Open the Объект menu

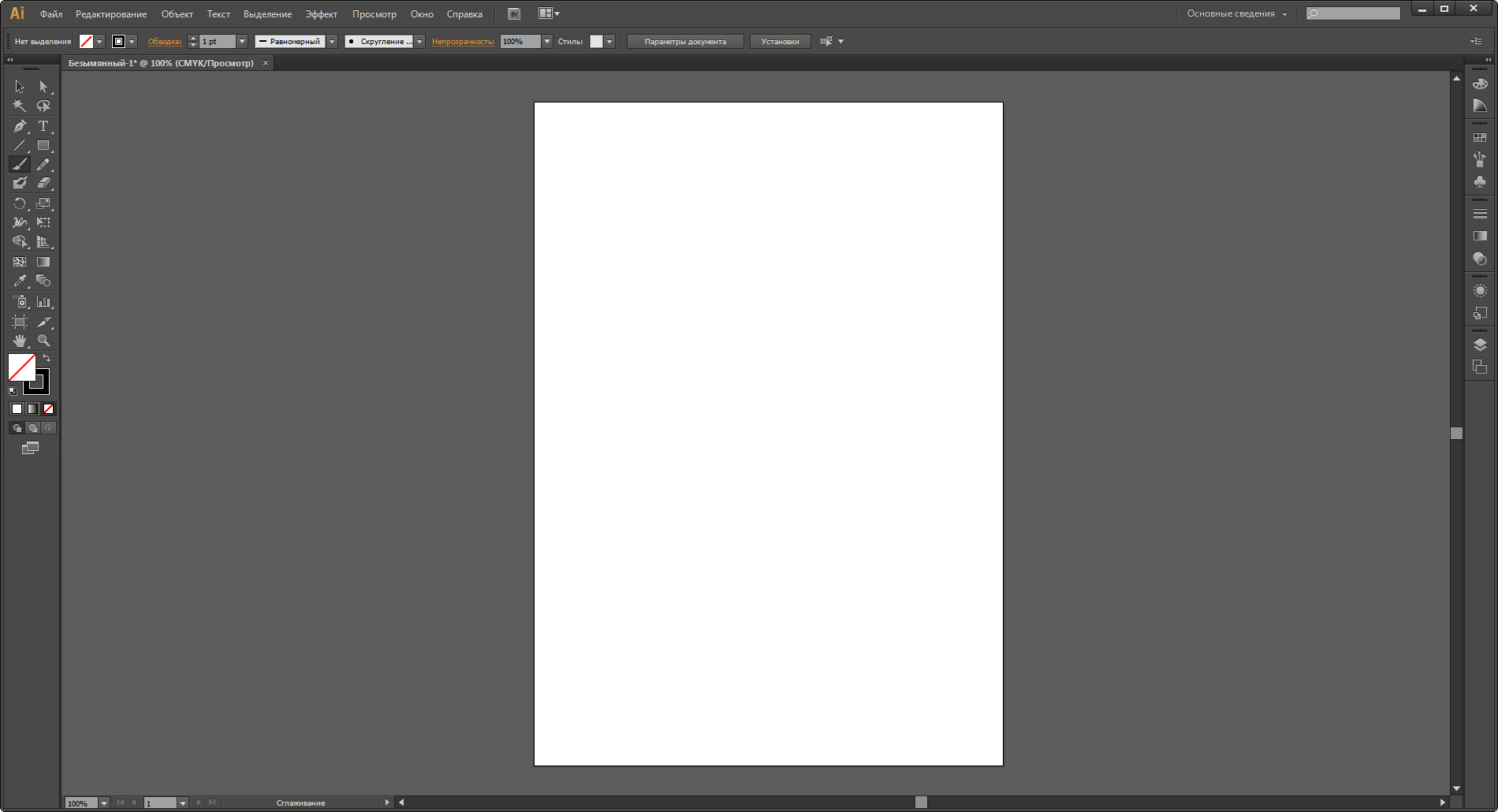(177, 14)
